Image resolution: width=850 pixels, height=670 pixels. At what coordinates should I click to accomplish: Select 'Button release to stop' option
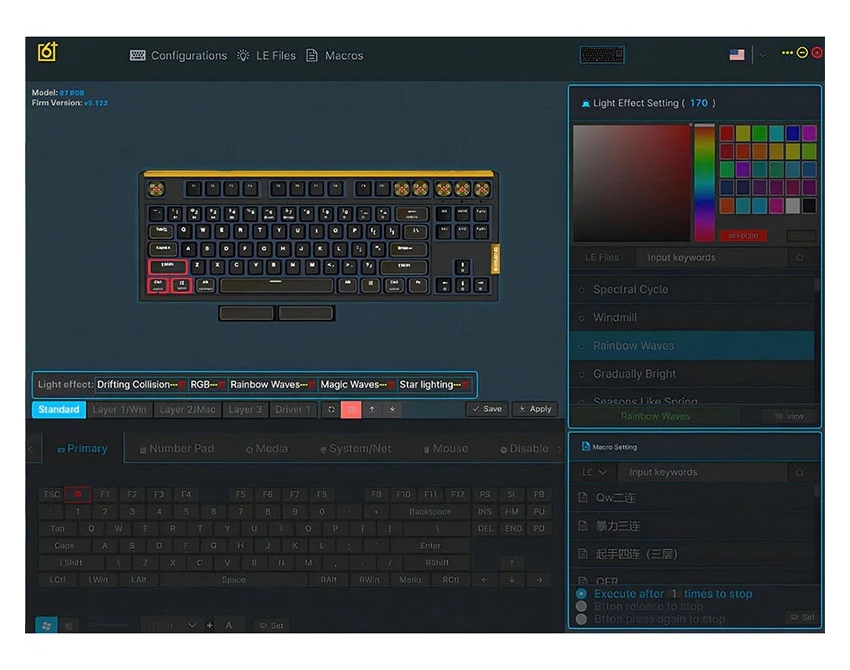581,606
